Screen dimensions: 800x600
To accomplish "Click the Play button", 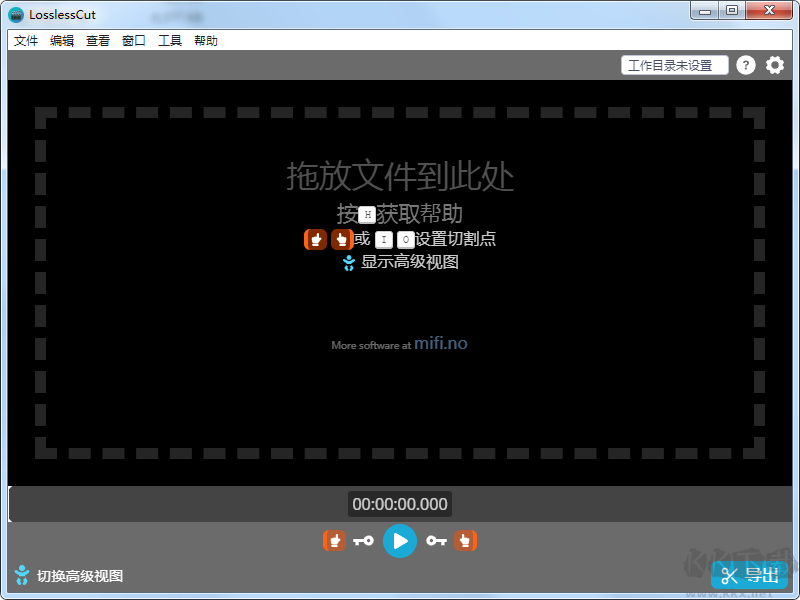I will coord(400,540).
